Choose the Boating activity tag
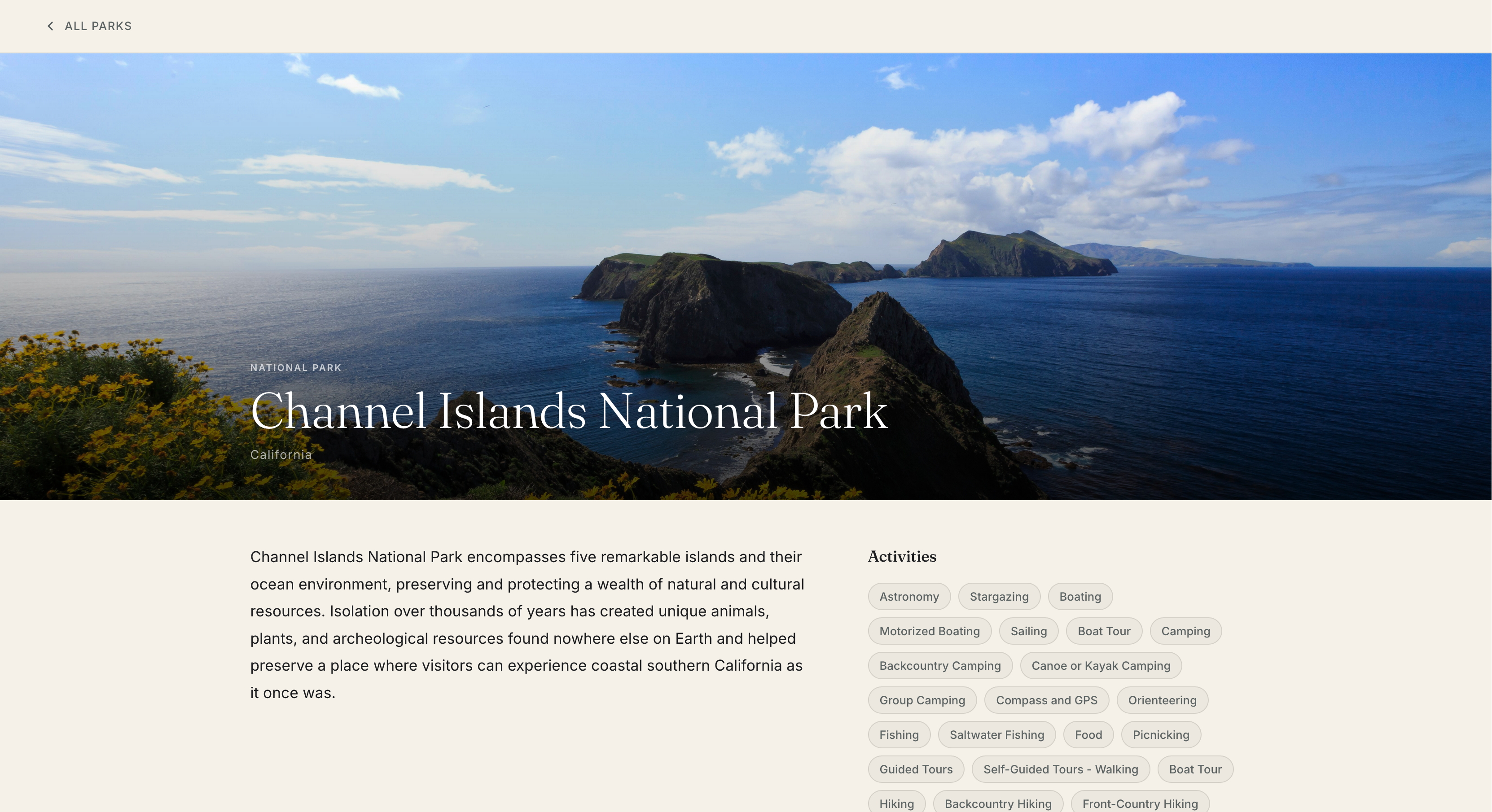The height and width of the screenshot is (812, 1492). click(x=1080, y=596)
